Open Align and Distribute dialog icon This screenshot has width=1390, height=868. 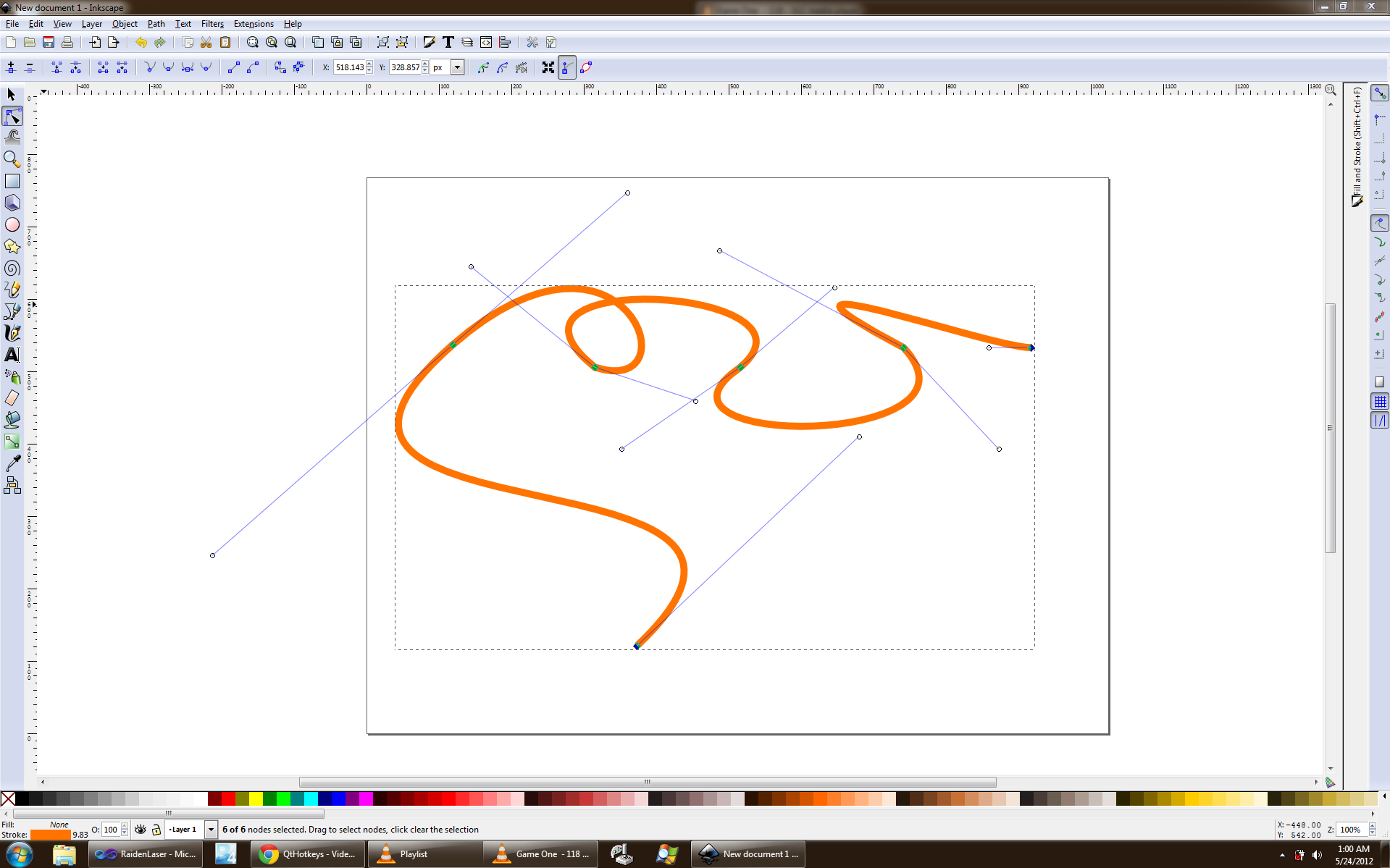505,42
